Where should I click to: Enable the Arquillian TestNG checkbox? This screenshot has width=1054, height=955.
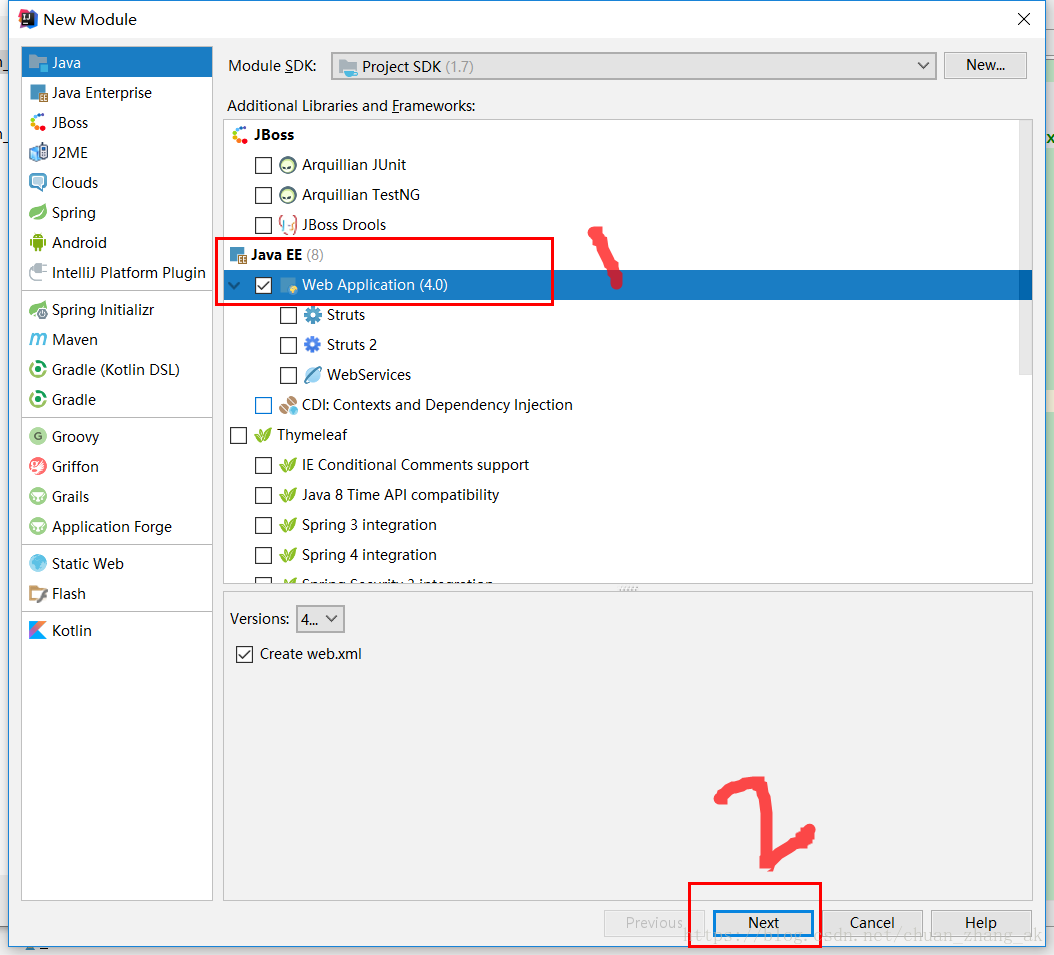[x=264, y=195]
